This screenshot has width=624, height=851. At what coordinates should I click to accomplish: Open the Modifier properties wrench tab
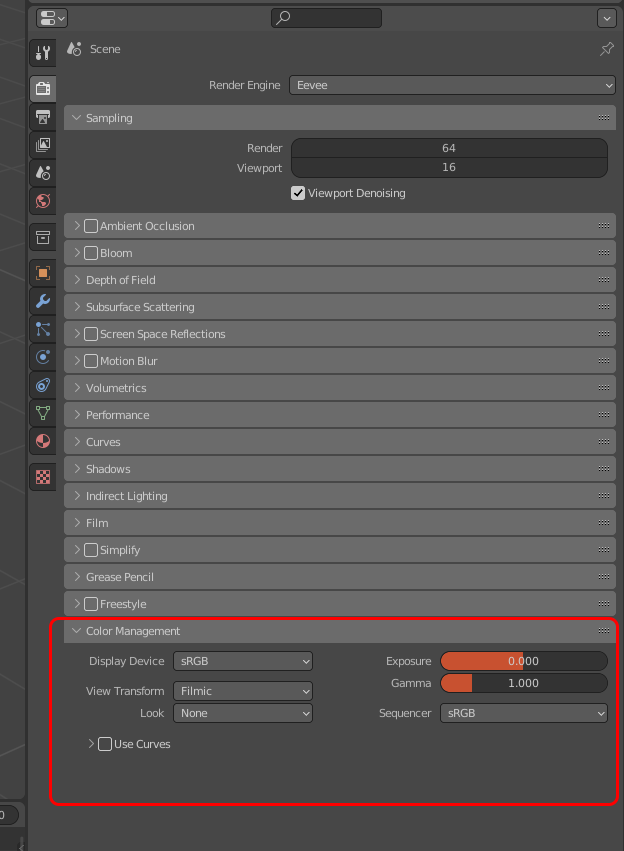43,301
